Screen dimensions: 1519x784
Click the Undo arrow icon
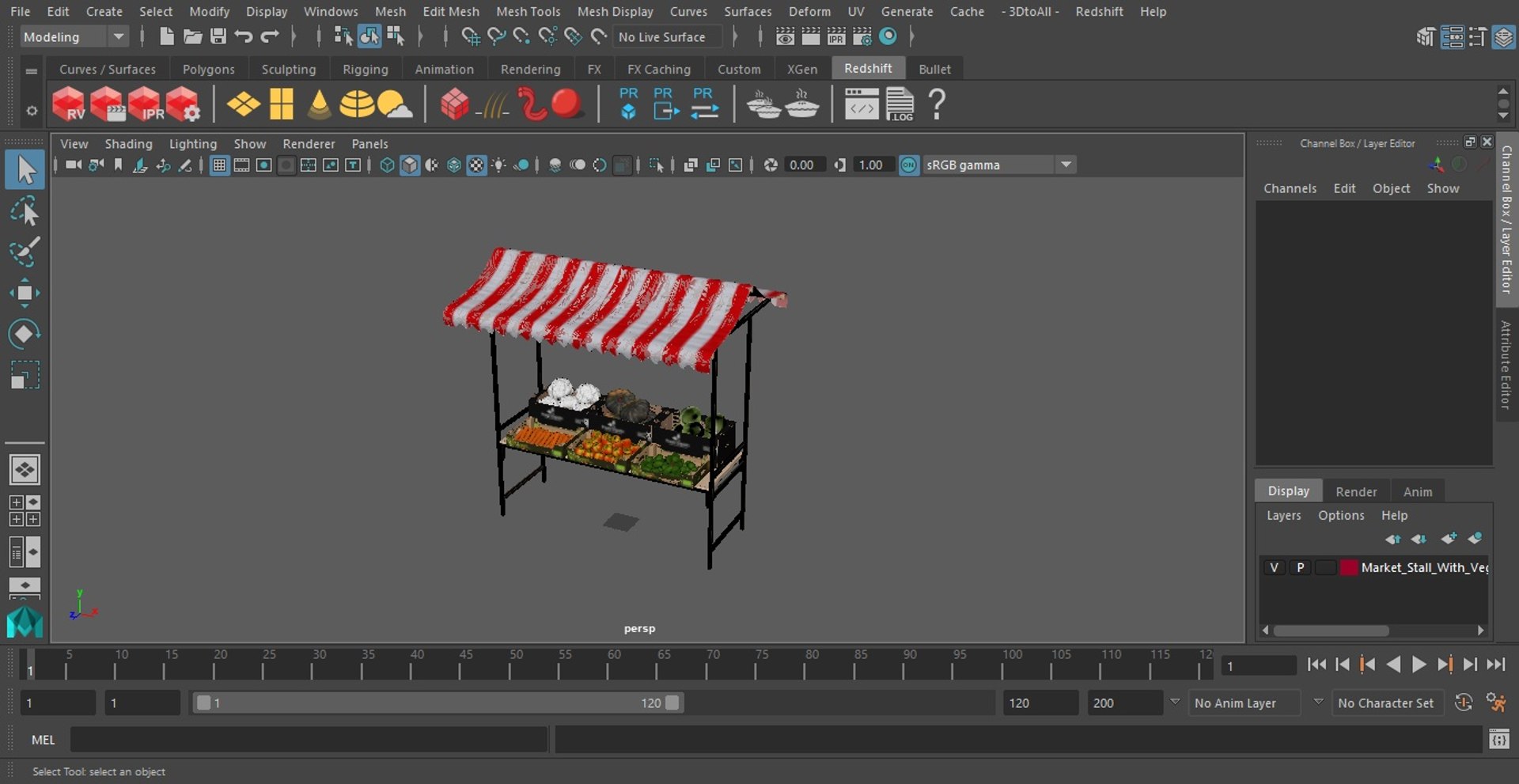[244, 36]
